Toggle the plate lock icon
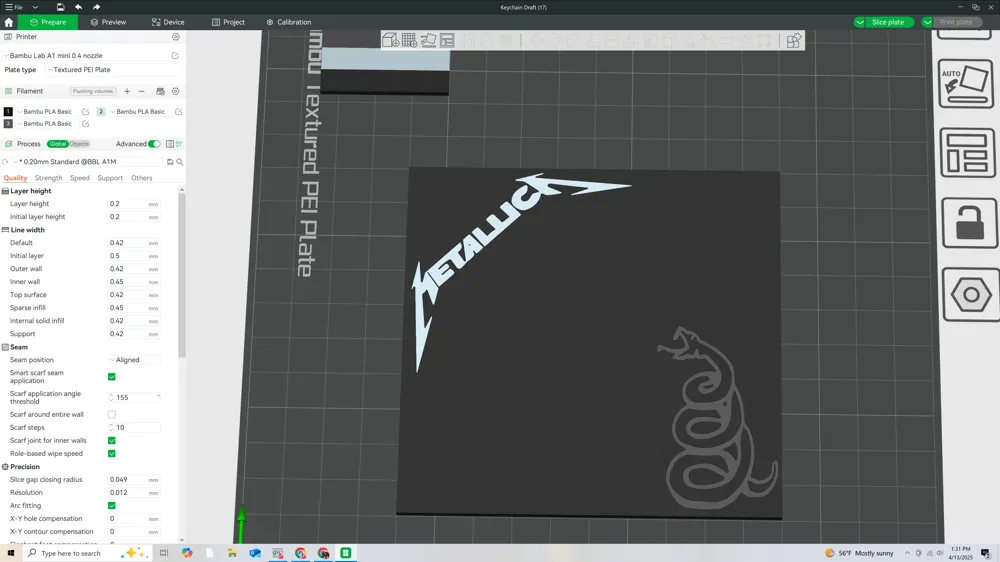 [969, 223]
